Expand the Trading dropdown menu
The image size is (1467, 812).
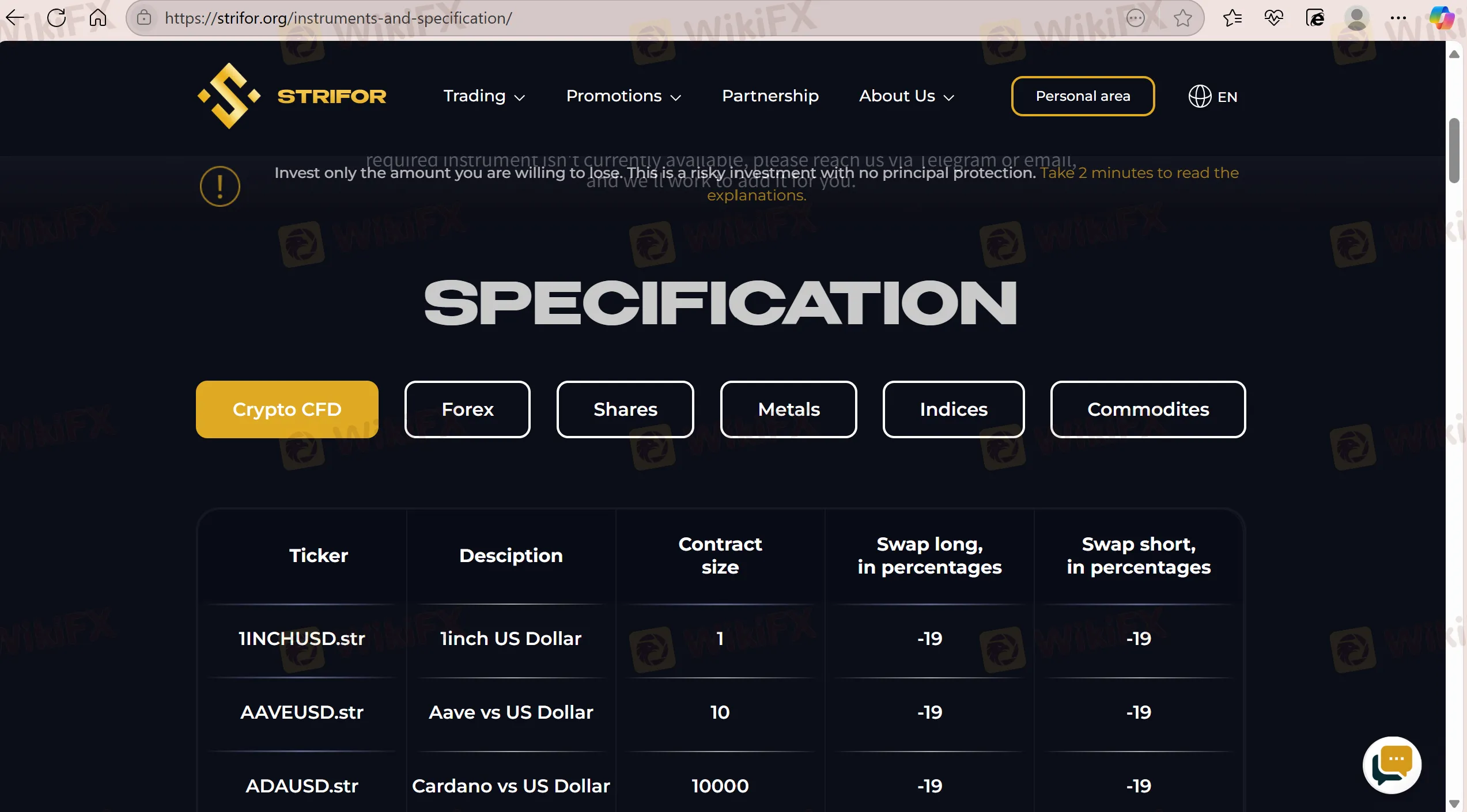(484, 96)
